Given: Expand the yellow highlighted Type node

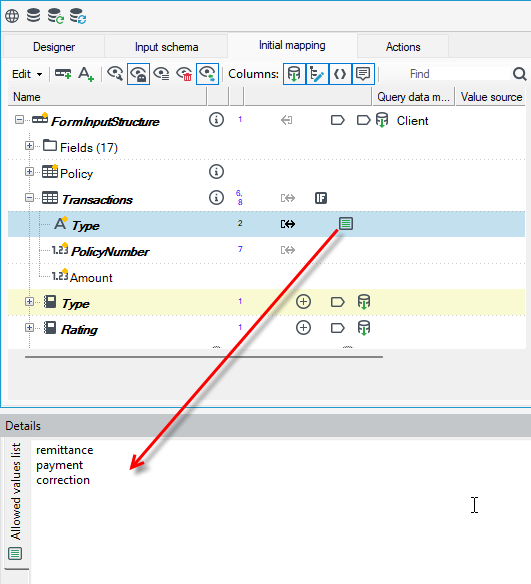Looking at the screenshot, I should point(29,302).
